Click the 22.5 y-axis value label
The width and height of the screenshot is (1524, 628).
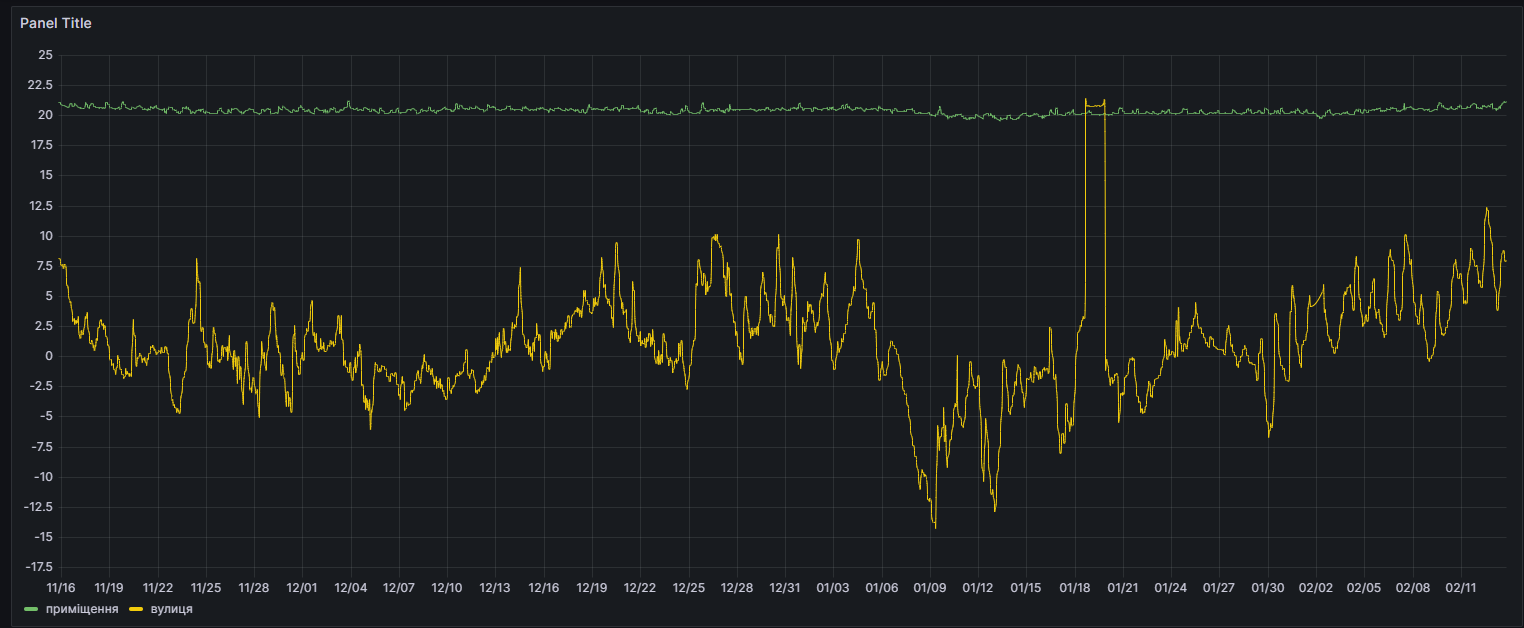(x=39, y=85)
